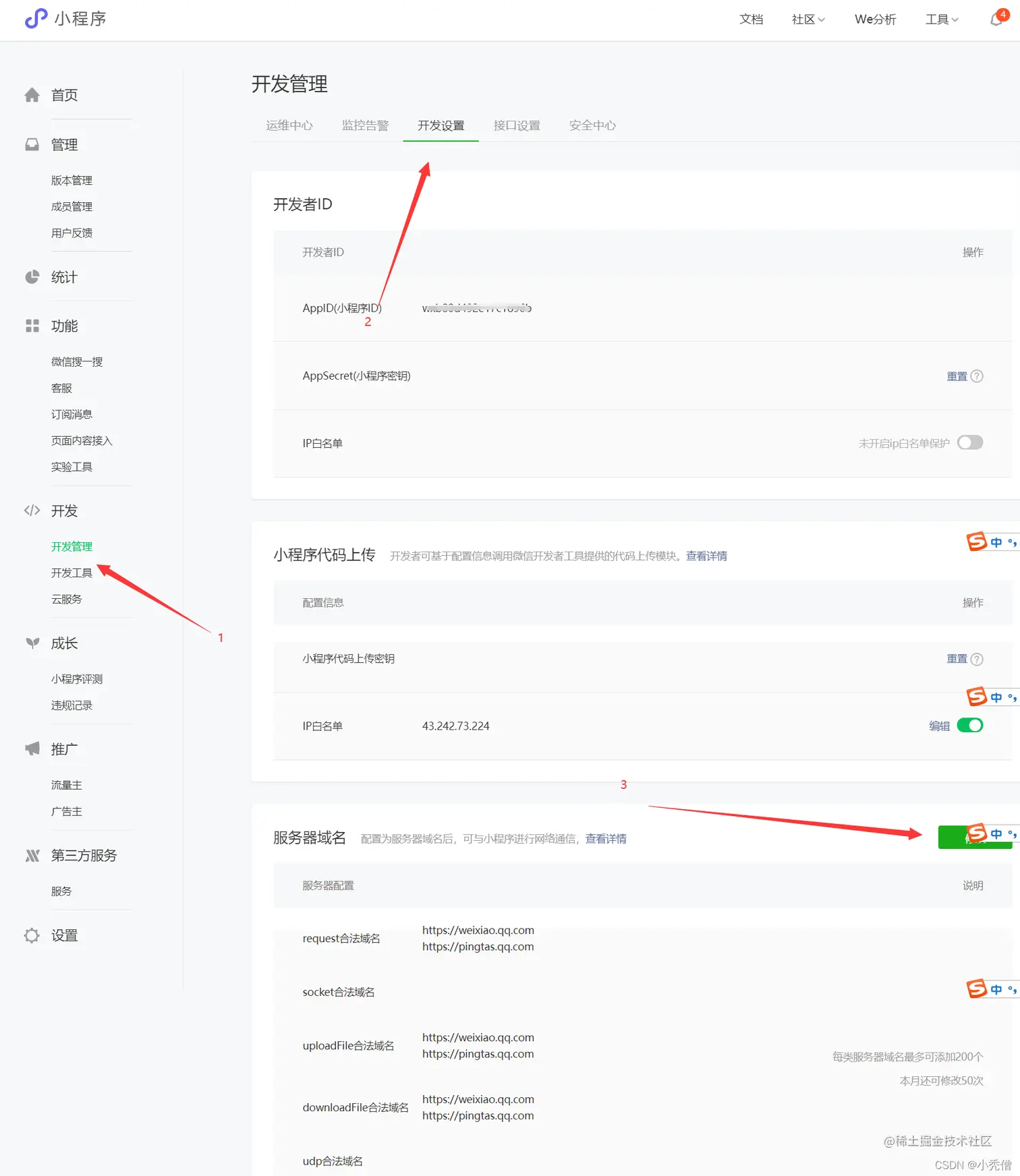The width and height of the screenshot is (1020, 1176).
Task: Click the inbox icon beside 管理
Action: tap(32, 144)
